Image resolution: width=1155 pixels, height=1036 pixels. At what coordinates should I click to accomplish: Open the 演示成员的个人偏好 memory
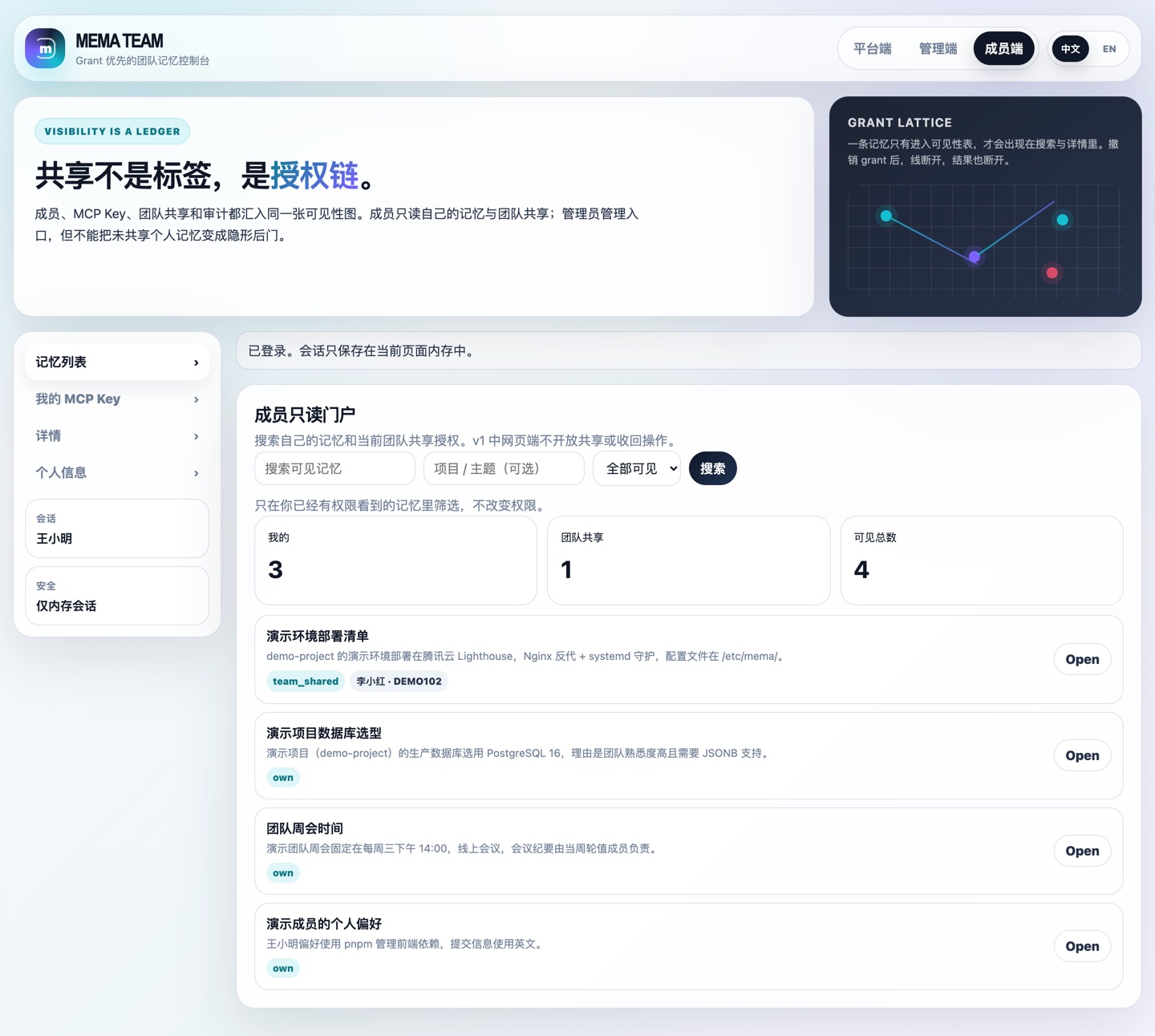click(1082, 946)
